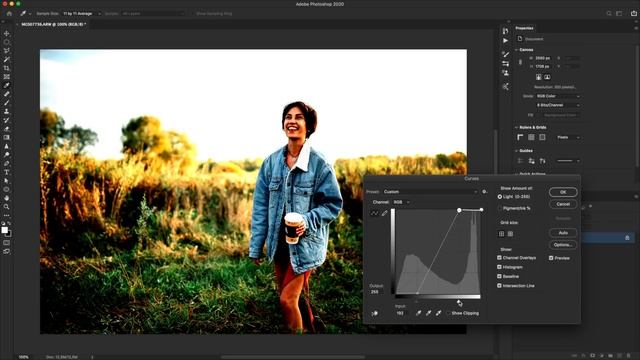
Task: Click the foreground color swatch
Action: (4, 230)
